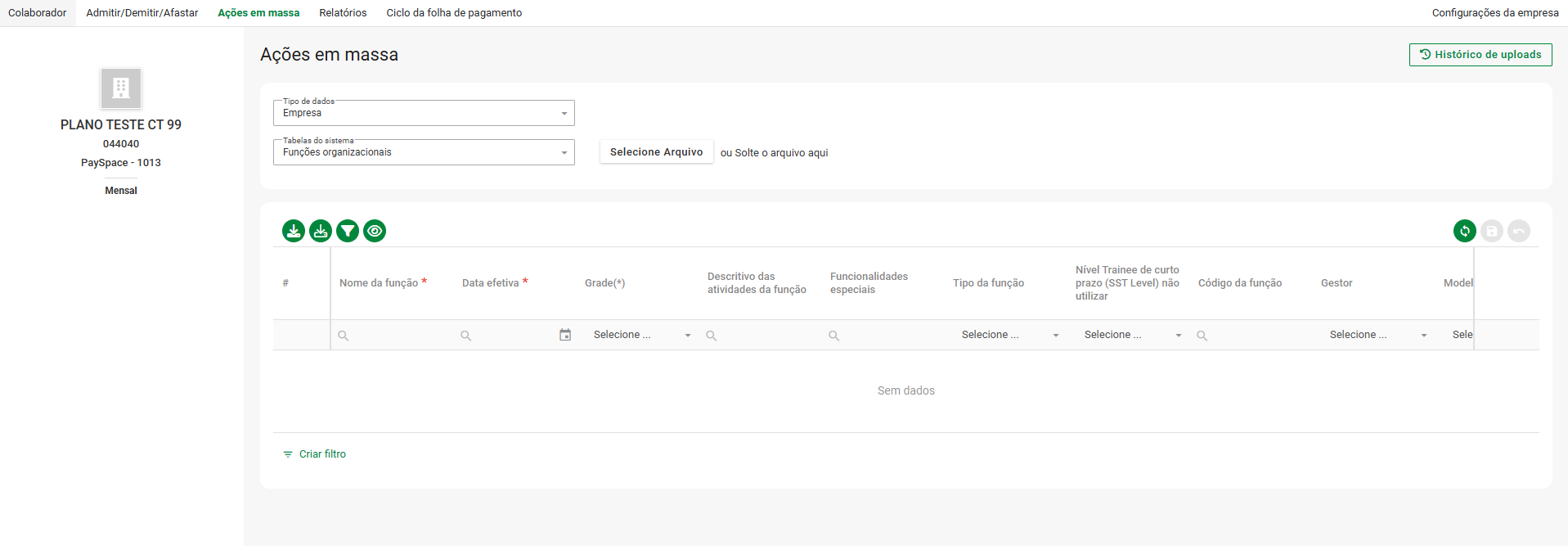Switch to the Colaborador tab

[38, 13]
